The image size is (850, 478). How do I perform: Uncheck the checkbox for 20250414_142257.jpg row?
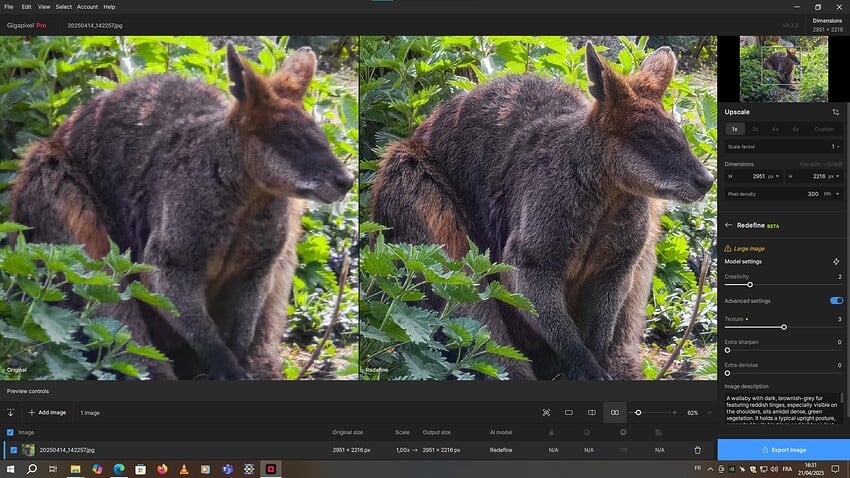click(x=12, y=450)
